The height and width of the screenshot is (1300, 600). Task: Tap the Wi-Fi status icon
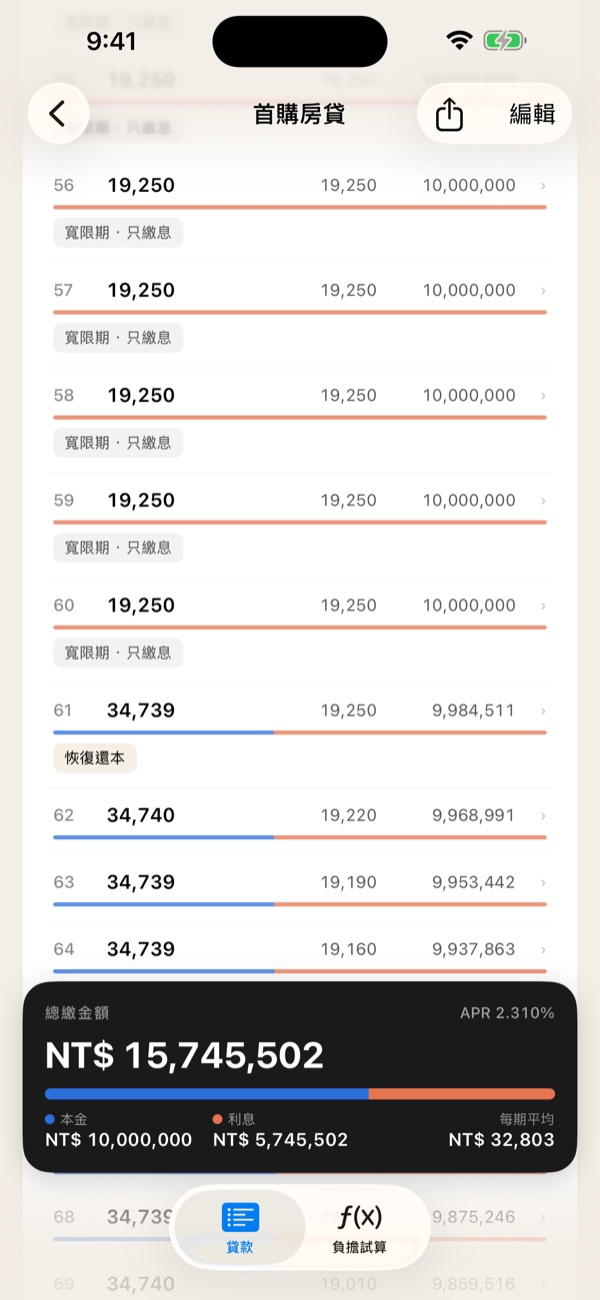point(459,41)
